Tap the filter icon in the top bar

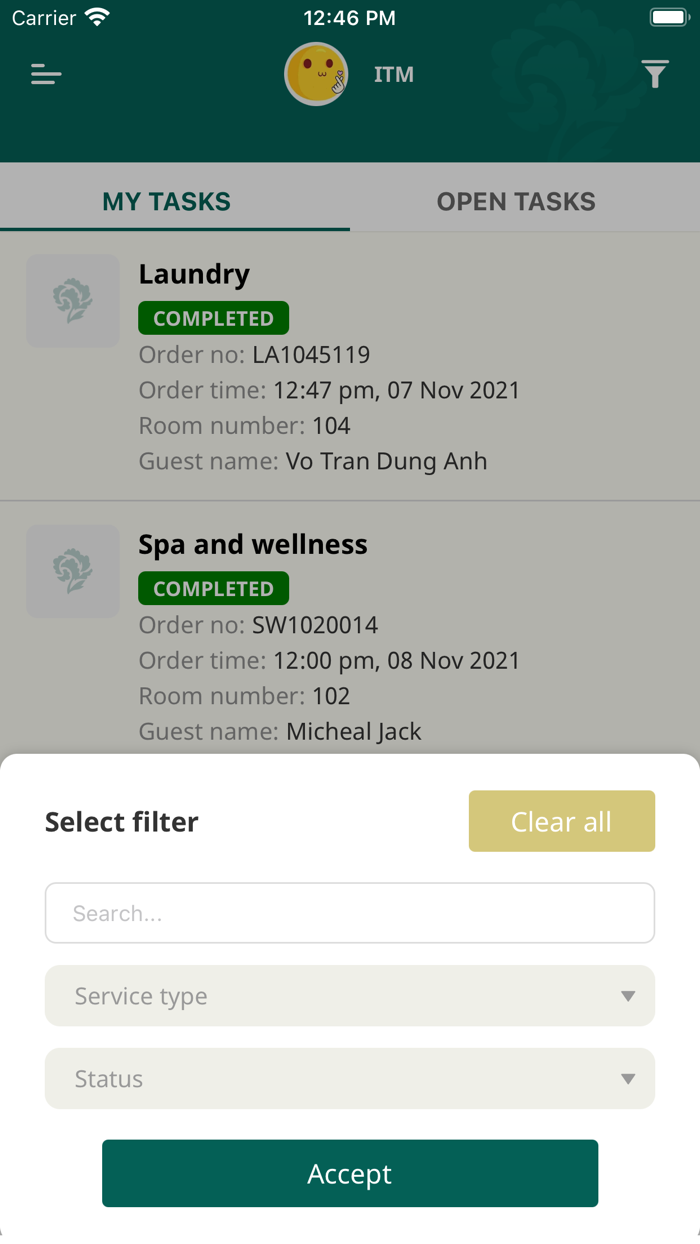[655, 74]
